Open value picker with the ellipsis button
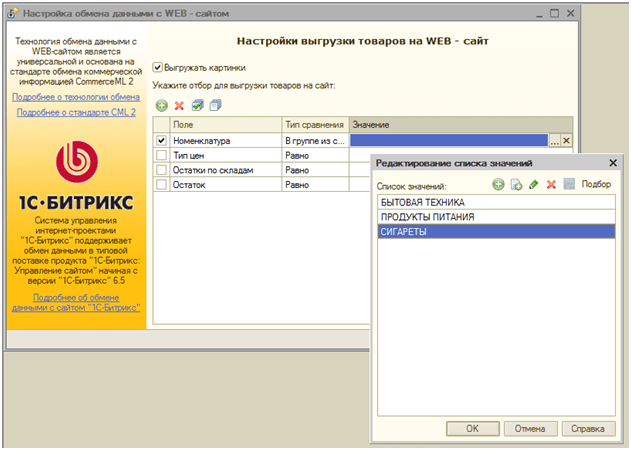The image size is (631, 450). [x=555, y=140]
